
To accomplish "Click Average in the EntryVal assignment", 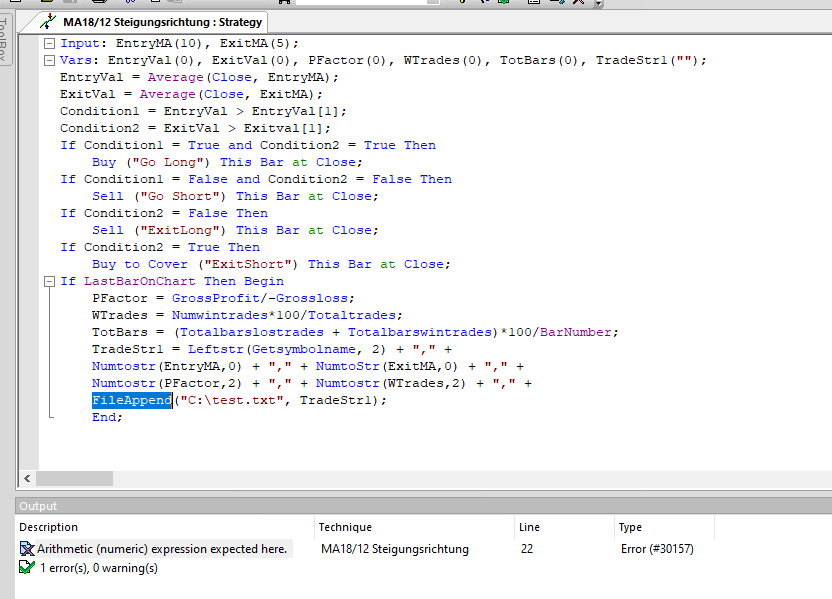I will 176,77.
